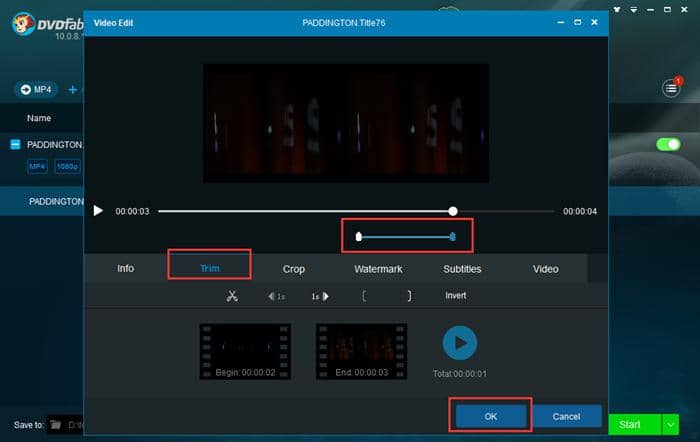The image size is (700, 442).
Task: Select the highlighted PADDINGTON title row
Action: coord(42,201)
